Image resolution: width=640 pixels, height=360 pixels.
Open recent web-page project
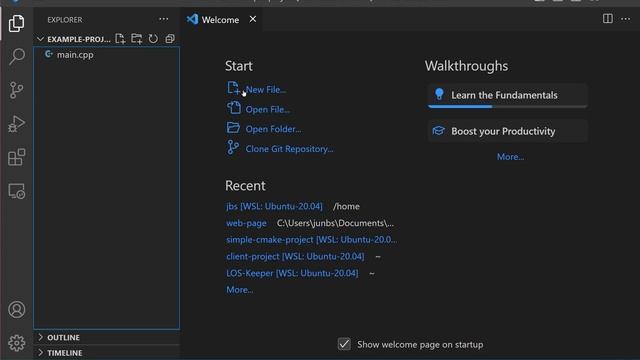point(247,223)
